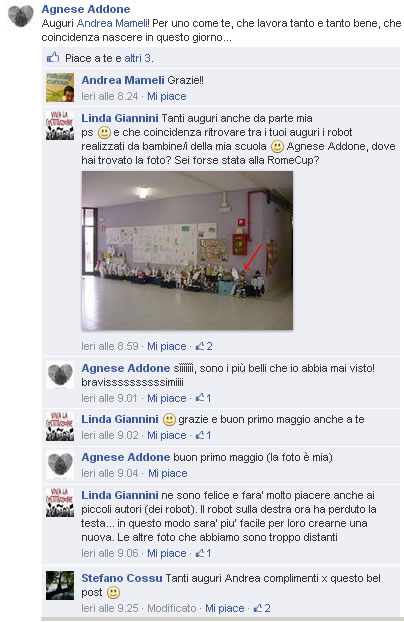The image size is (404, 622).
Task: Like Agnese's 9.04 'la foto è mia' comment
Action: (x=167, y=473)
